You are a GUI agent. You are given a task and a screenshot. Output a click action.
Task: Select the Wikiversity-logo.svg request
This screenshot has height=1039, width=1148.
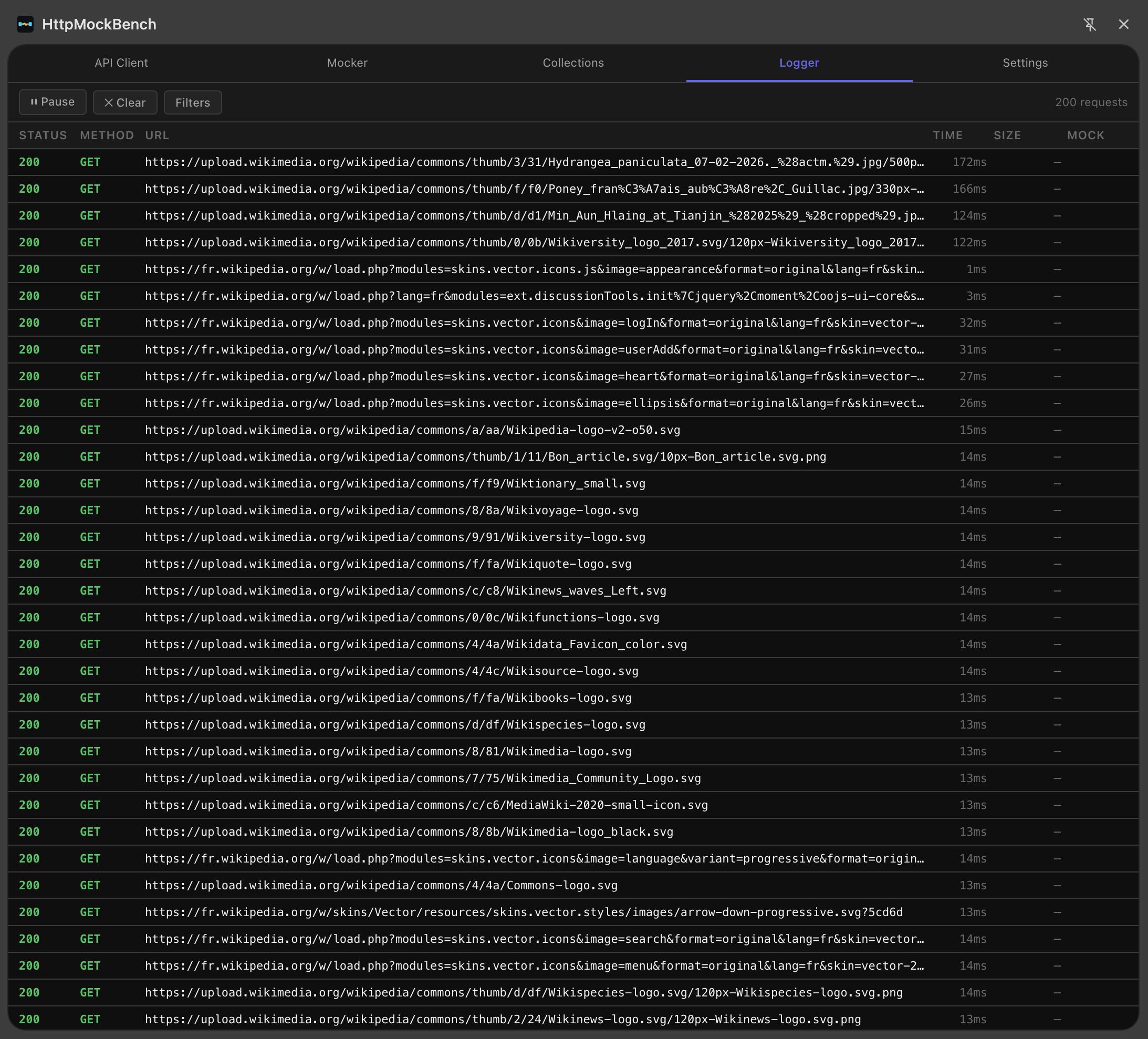click(573, 537)
